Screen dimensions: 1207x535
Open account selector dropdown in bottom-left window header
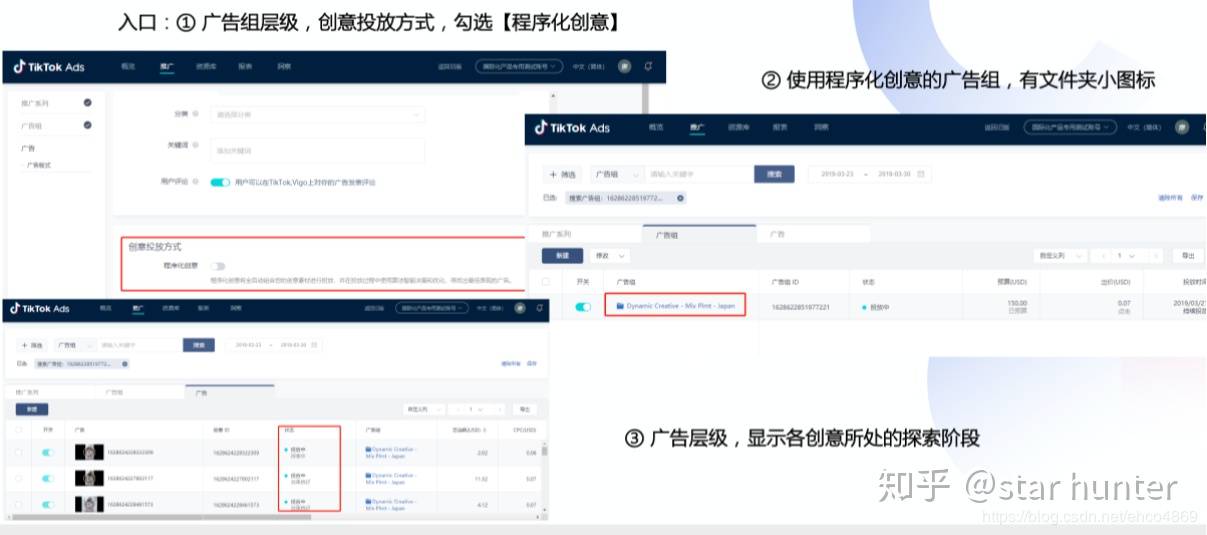[431, 308]
